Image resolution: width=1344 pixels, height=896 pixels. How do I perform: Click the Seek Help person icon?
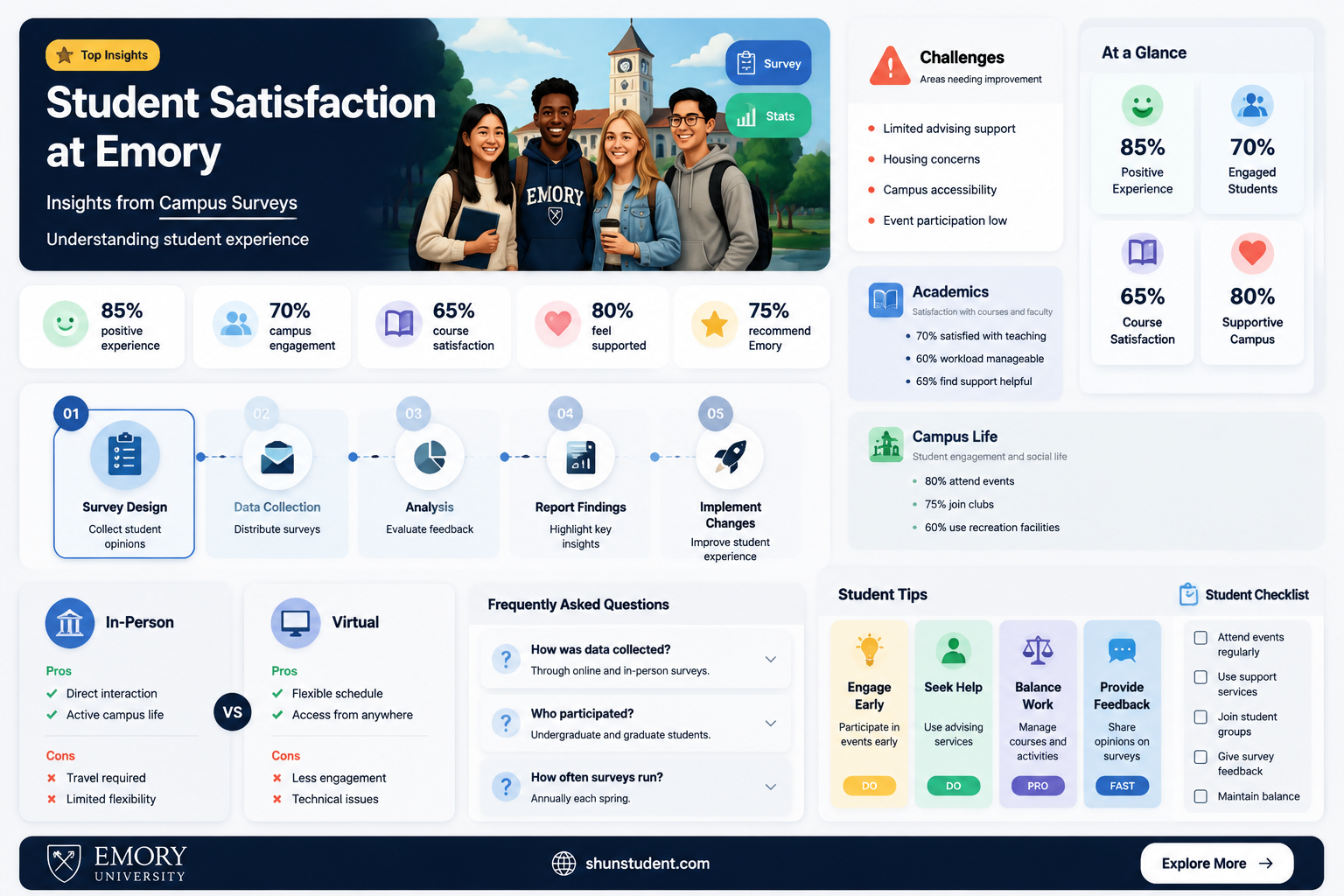[x=953, y=650]
